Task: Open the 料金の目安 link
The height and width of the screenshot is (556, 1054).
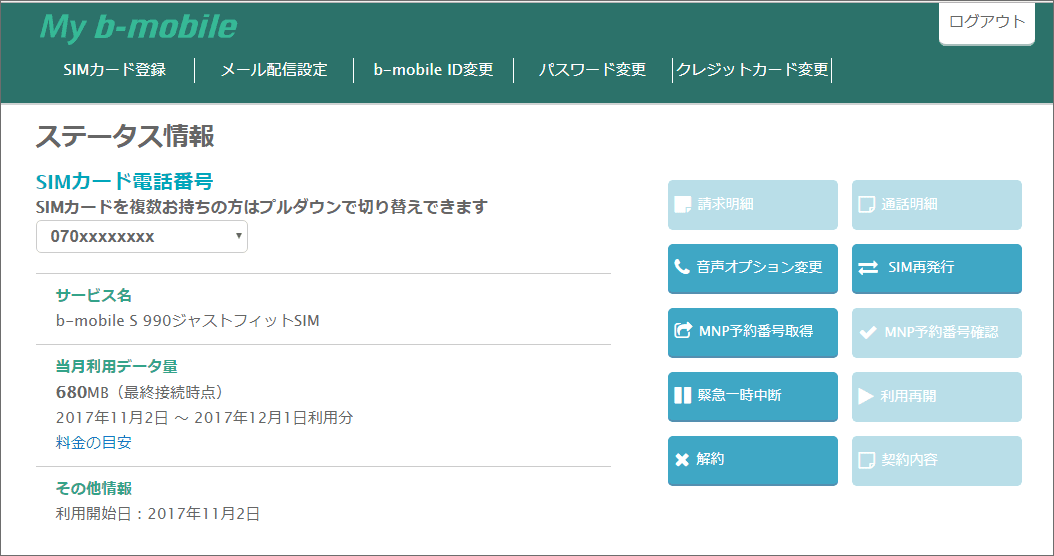Action: 93,442
